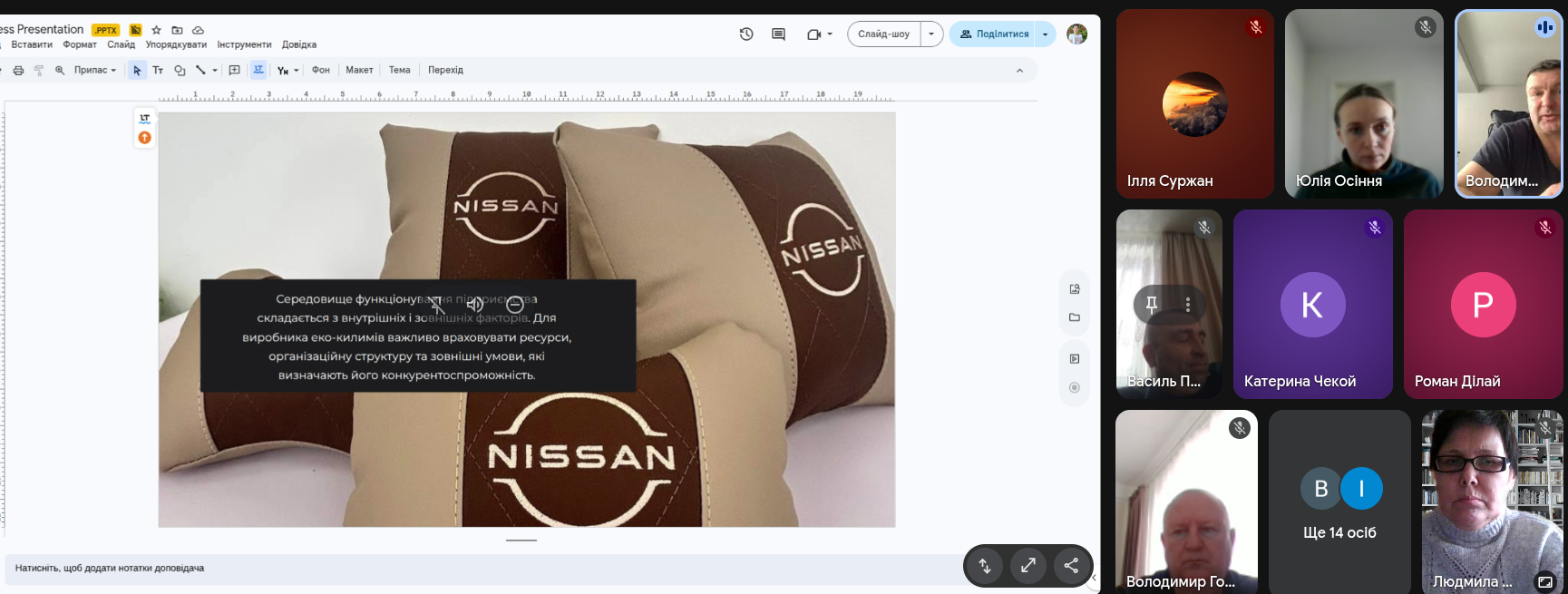The image size is (1568, 594).
Task: Toggle the cursor select tool
Action: [x=137, y=70]
